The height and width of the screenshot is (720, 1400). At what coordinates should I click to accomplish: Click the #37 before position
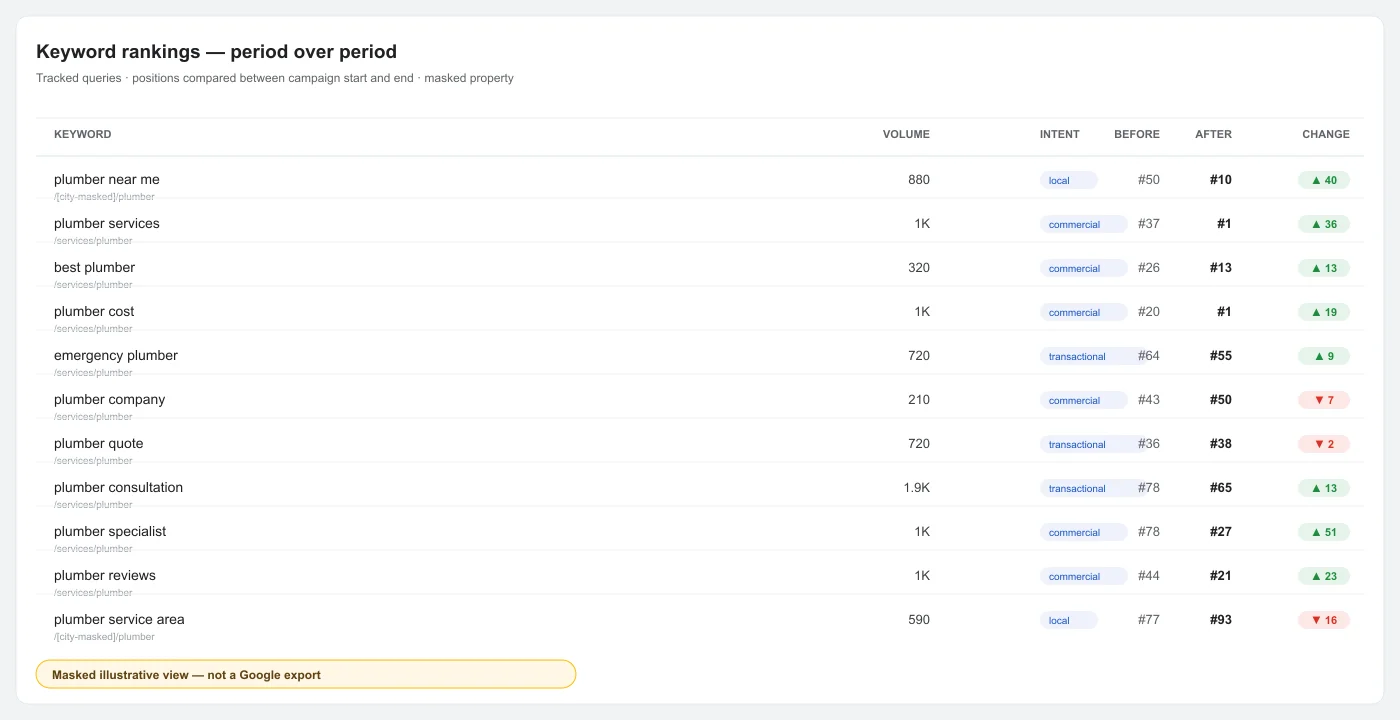pos(1149,224)
